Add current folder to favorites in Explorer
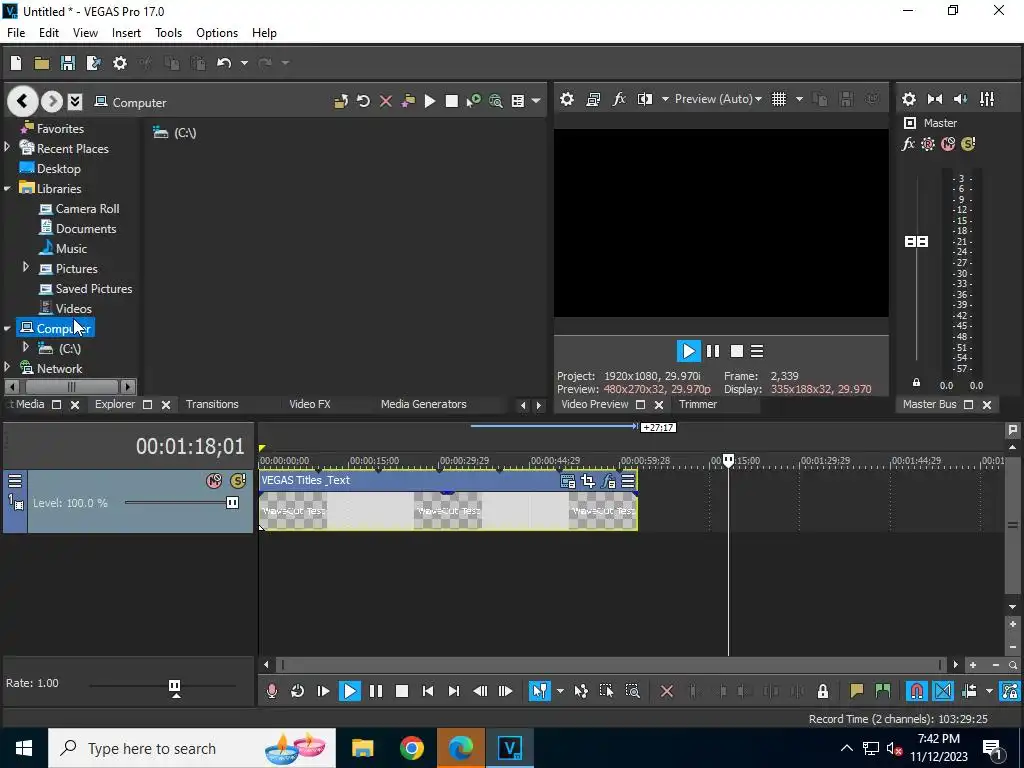The width and height of the screenshot is (1024, 768). point(408,101)
